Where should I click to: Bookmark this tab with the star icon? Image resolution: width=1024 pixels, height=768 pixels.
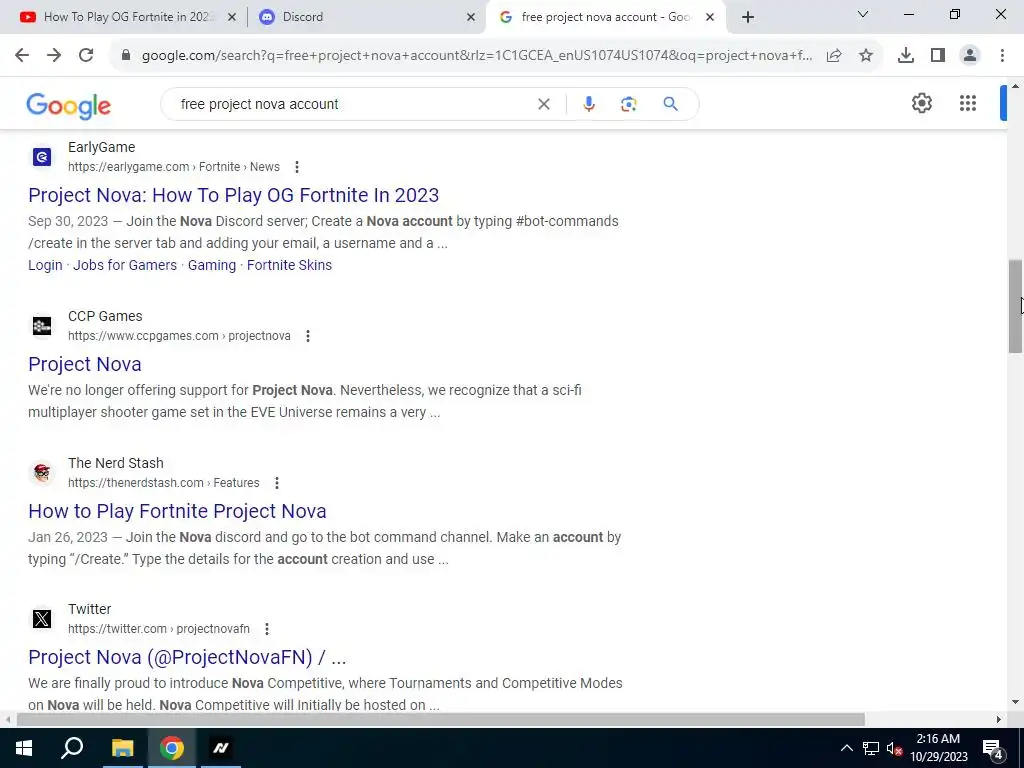click(x=866, y=56)
